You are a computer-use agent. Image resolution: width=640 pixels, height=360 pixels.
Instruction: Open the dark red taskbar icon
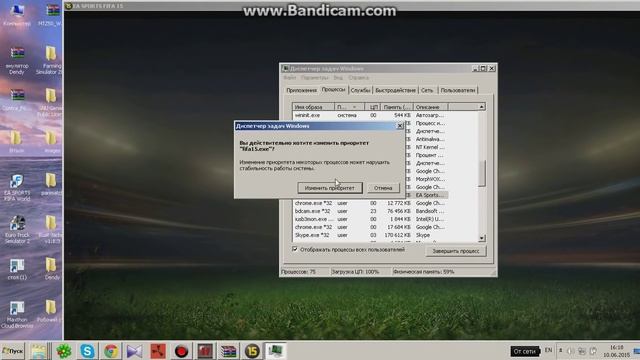[x=205, y=351]
